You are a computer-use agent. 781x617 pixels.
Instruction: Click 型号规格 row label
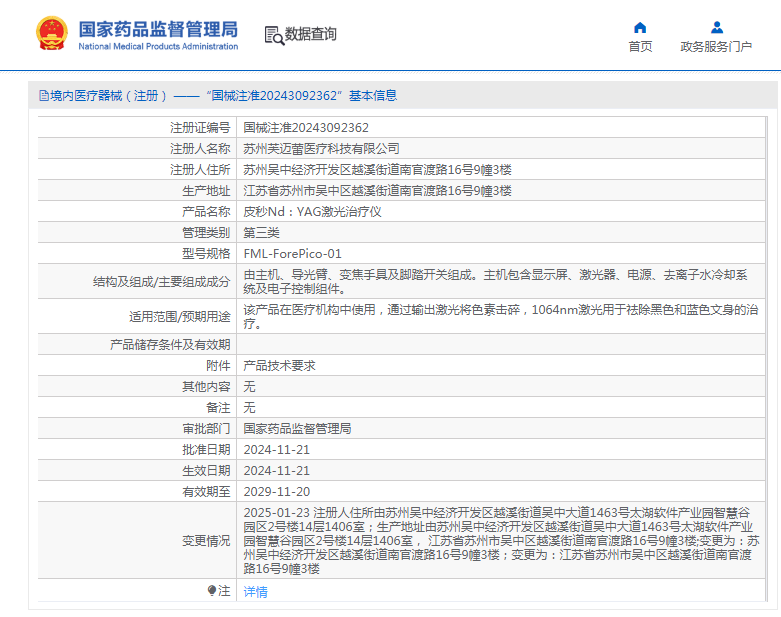(206, 254)
